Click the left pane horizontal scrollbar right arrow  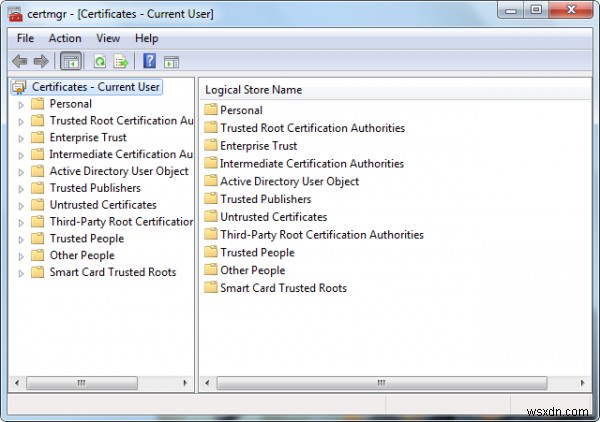coord(186,383)
